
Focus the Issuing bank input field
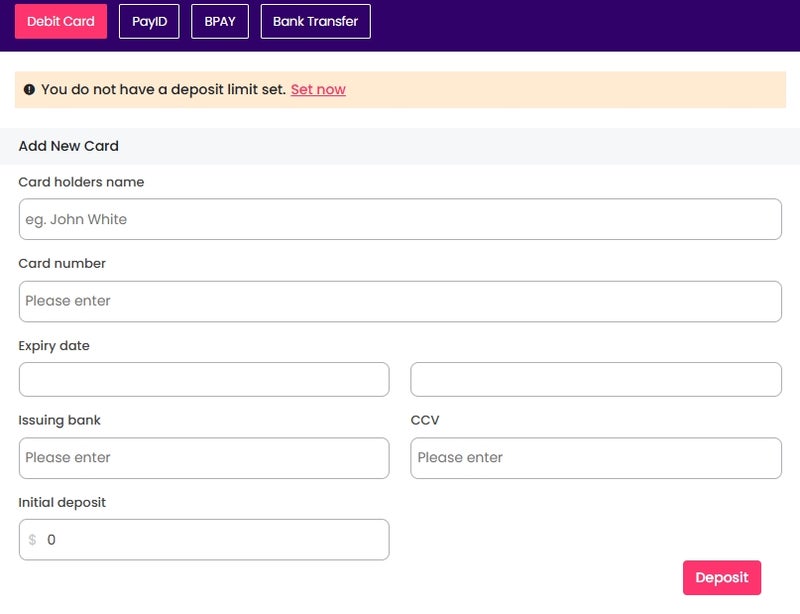point(204,458)
